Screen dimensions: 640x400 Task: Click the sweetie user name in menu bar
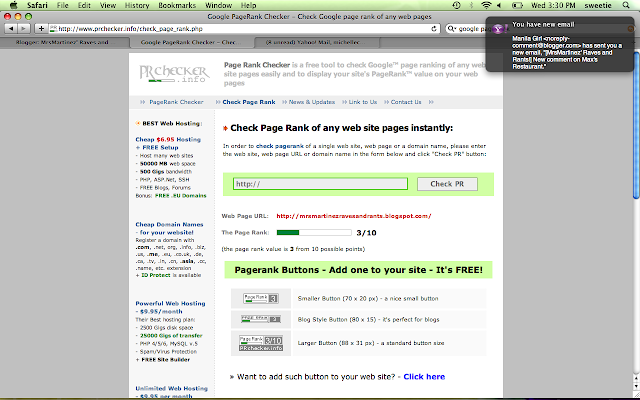[x=598, y=5]
